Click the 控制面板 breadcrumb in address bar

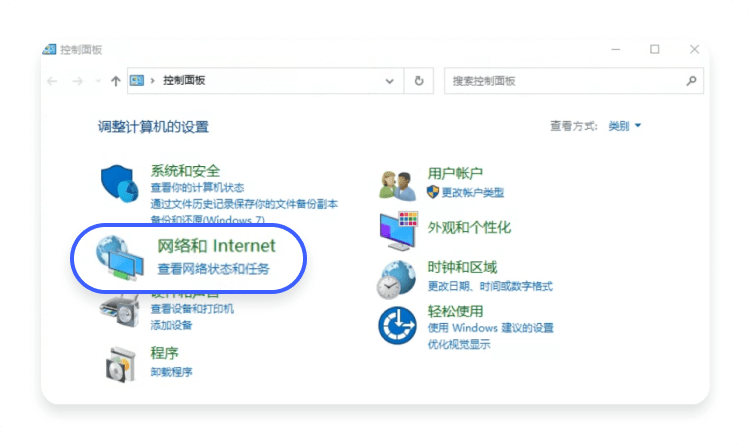tap(184, 80)
